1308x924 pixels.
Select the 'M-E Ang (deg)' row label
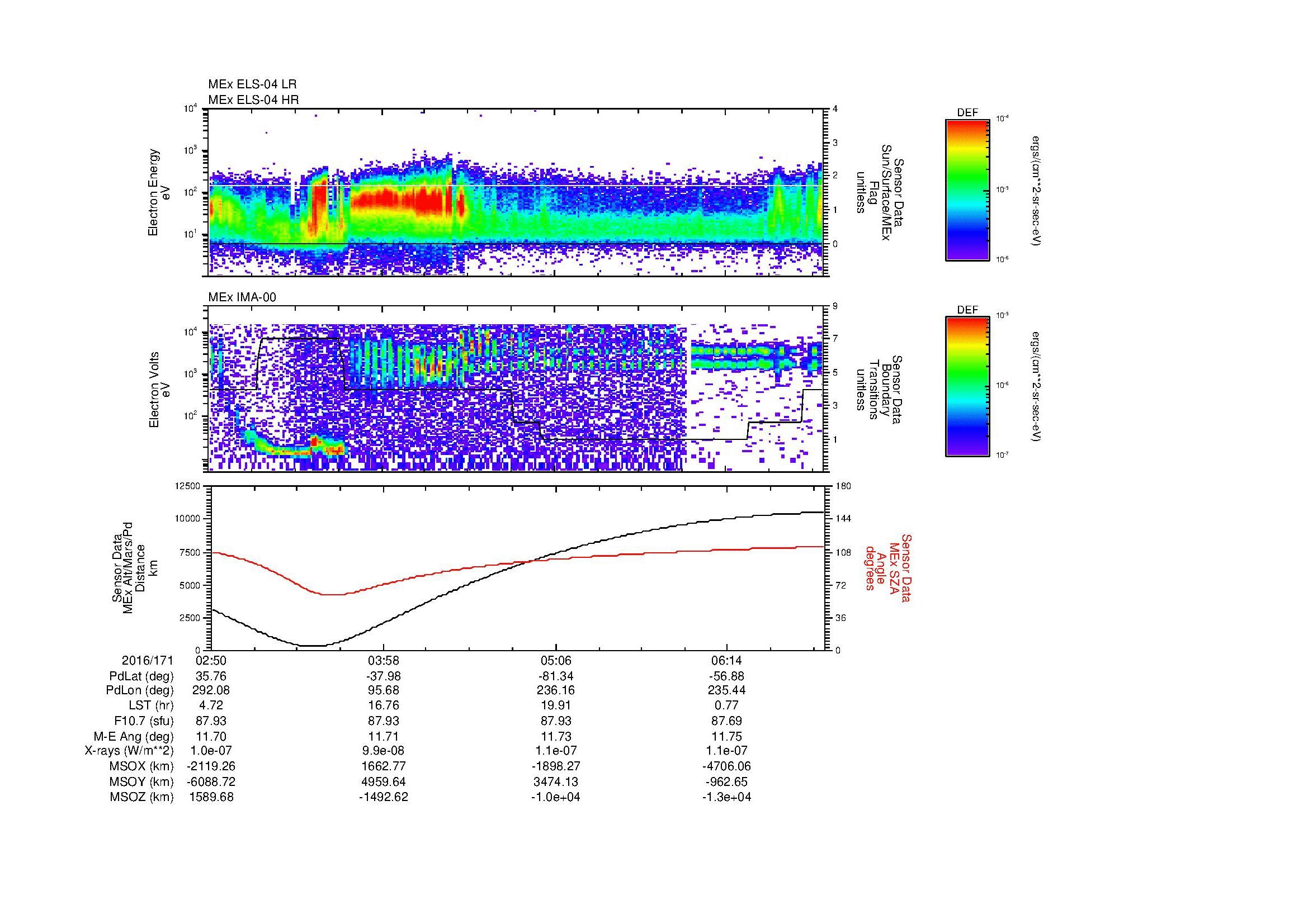click(x=134, y=736)
